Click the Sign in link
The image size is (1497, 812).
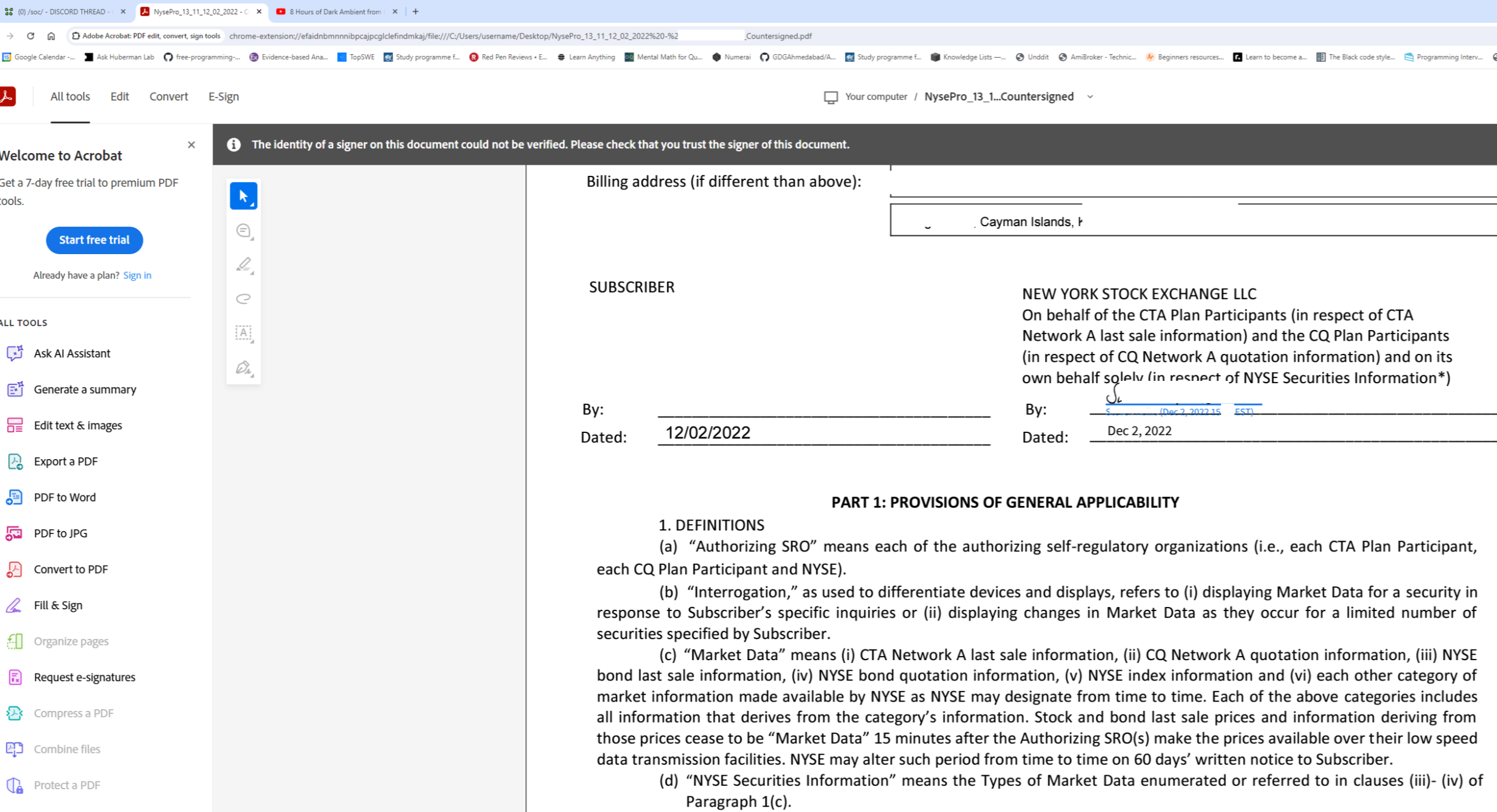(137, 275)
